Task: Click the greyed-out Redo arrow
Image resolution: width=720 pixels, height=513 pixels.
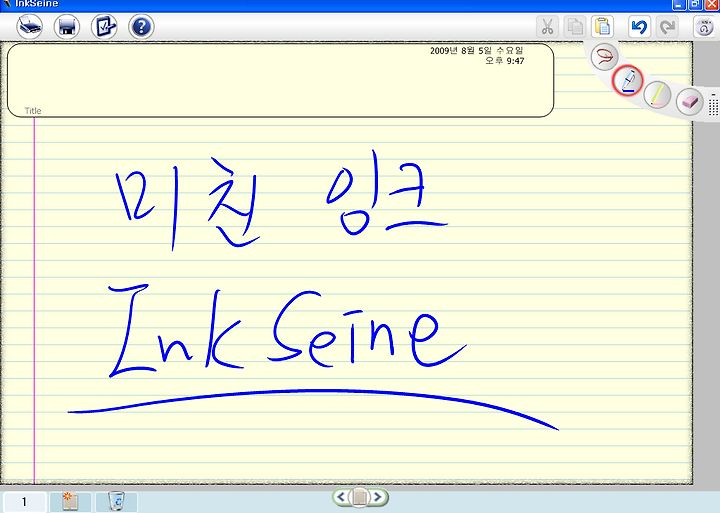Action: pyautogui.click(x=667, y=26)
